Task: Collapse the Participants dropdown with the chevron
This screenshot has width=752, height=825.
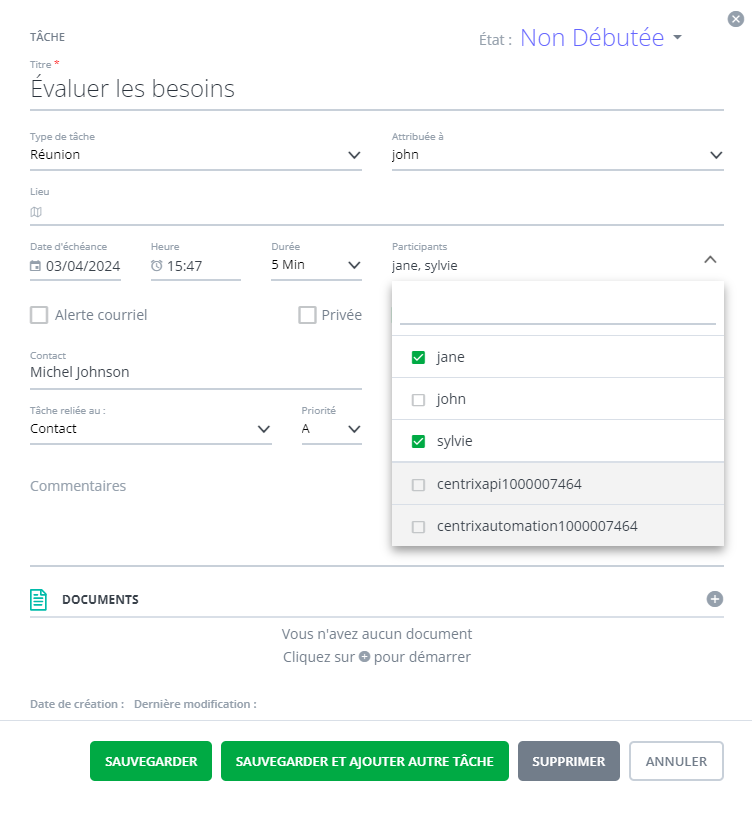Action: tap(711, 258)
